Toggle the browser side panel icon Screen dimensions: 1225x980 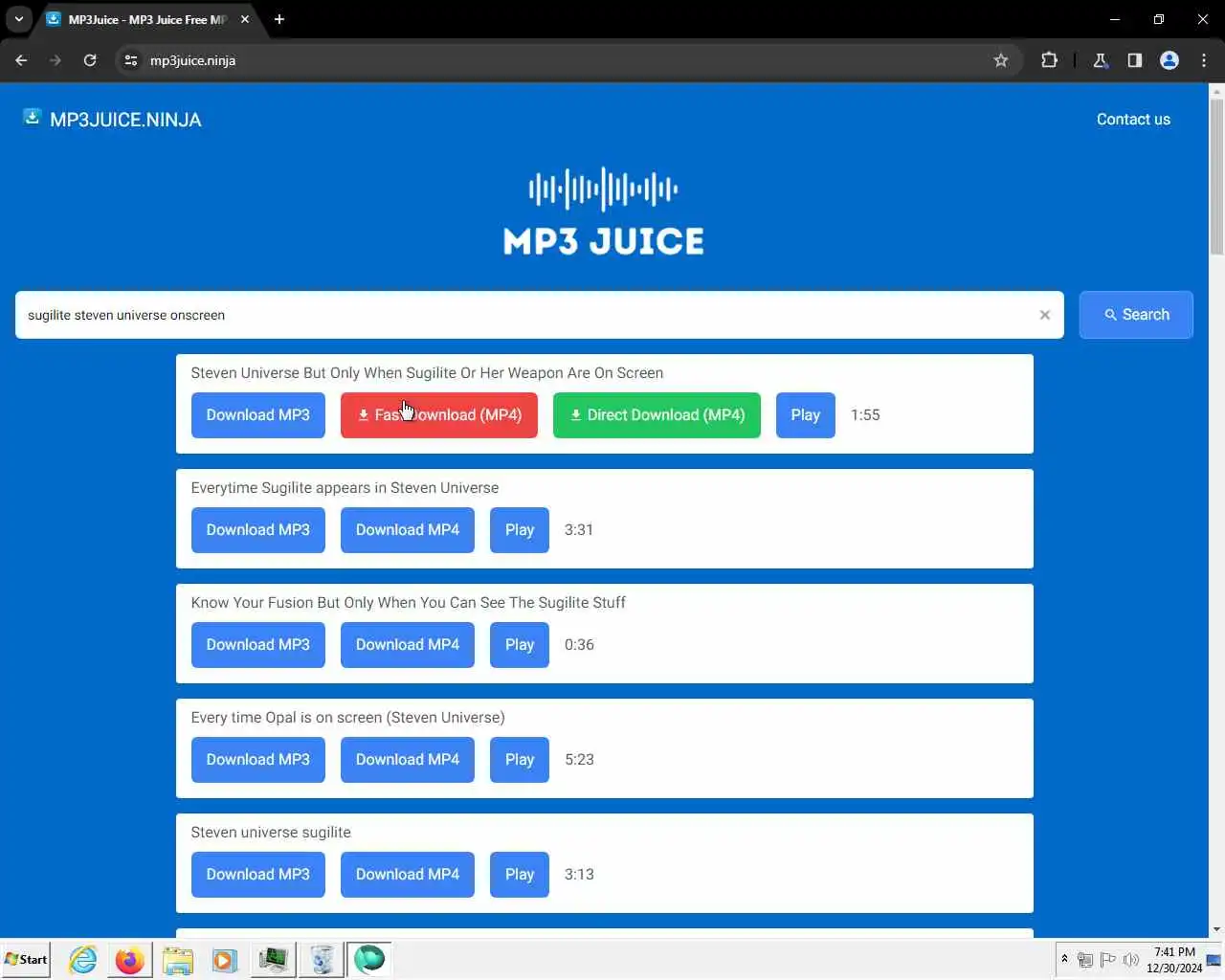[x=1135, y=60]
